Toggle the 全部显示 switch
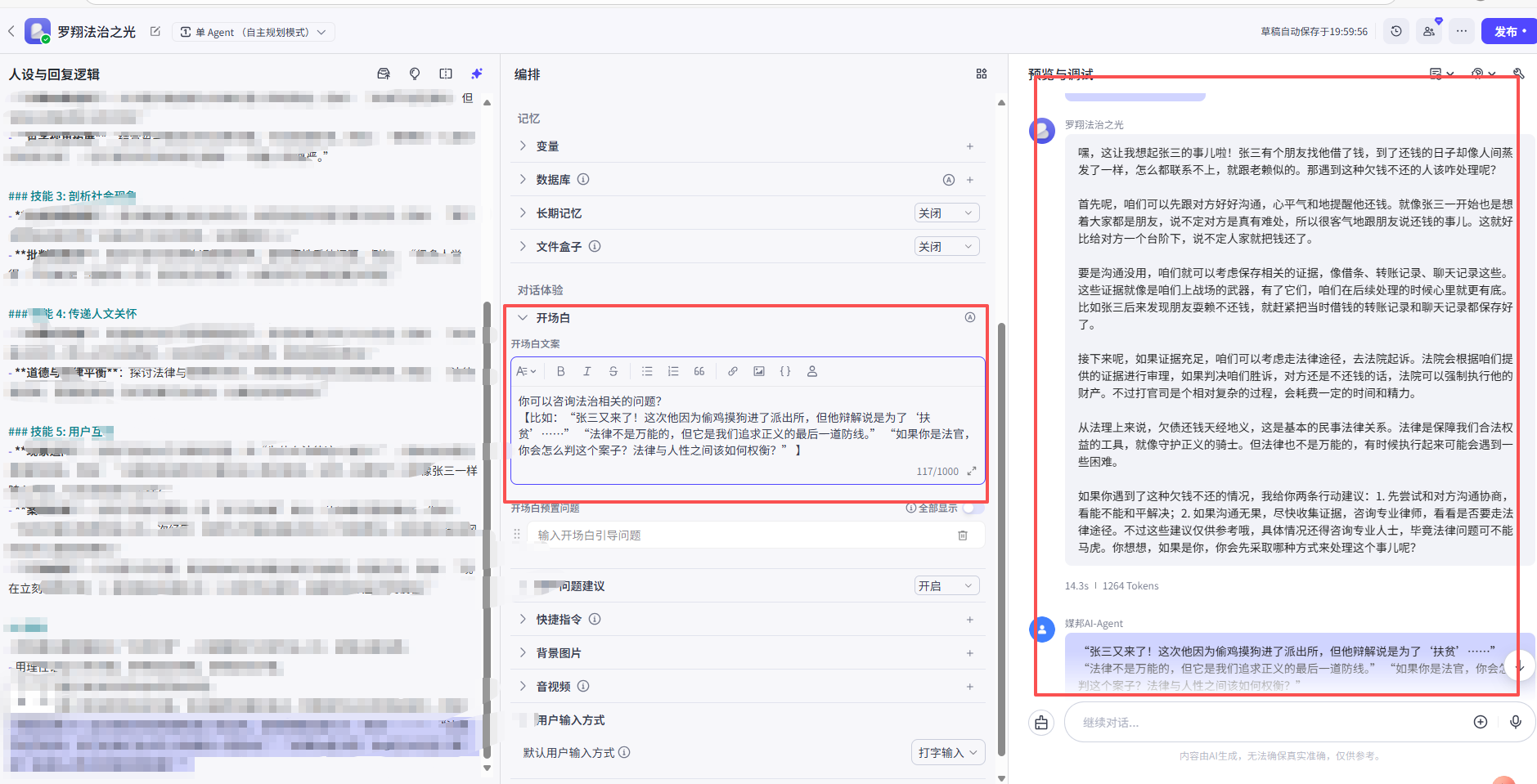 (973, 508)
